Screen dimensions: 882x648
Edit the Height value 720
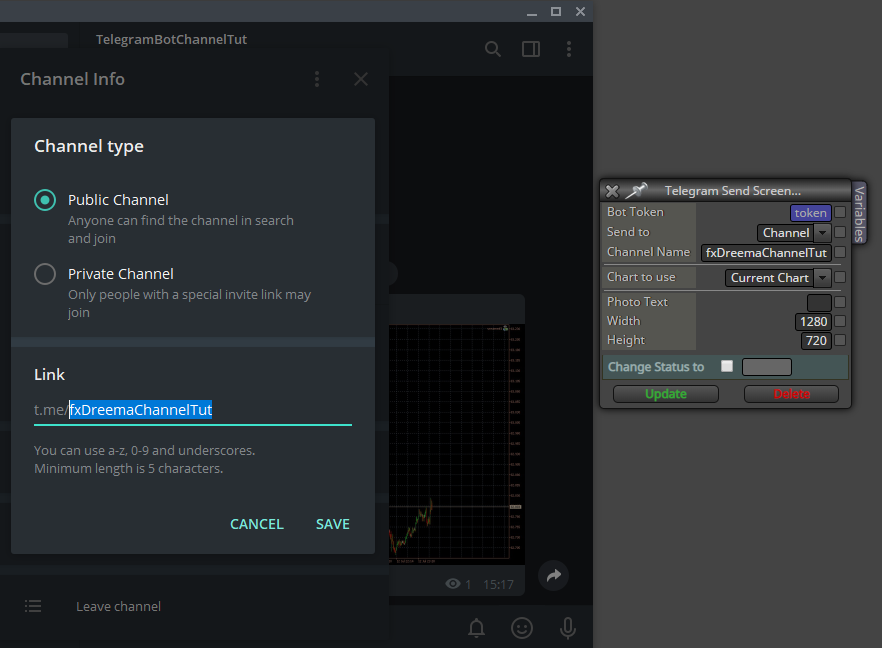point(816,340)
